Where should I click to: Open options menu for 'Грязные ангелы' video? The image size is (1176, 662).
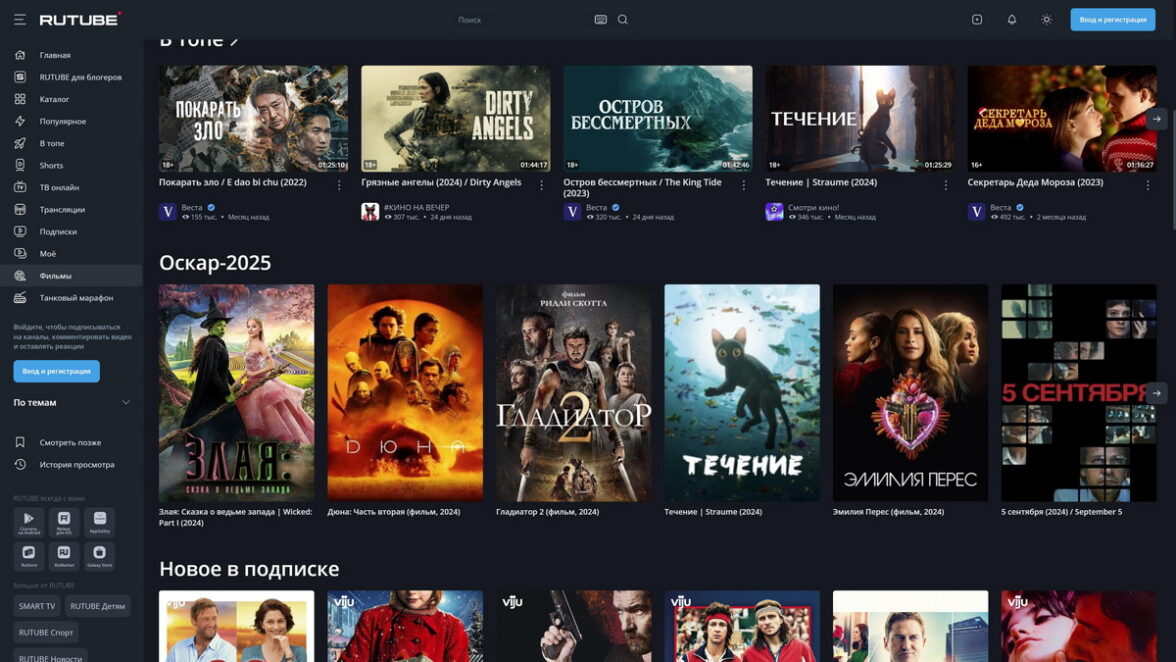[x=542, y=185]
